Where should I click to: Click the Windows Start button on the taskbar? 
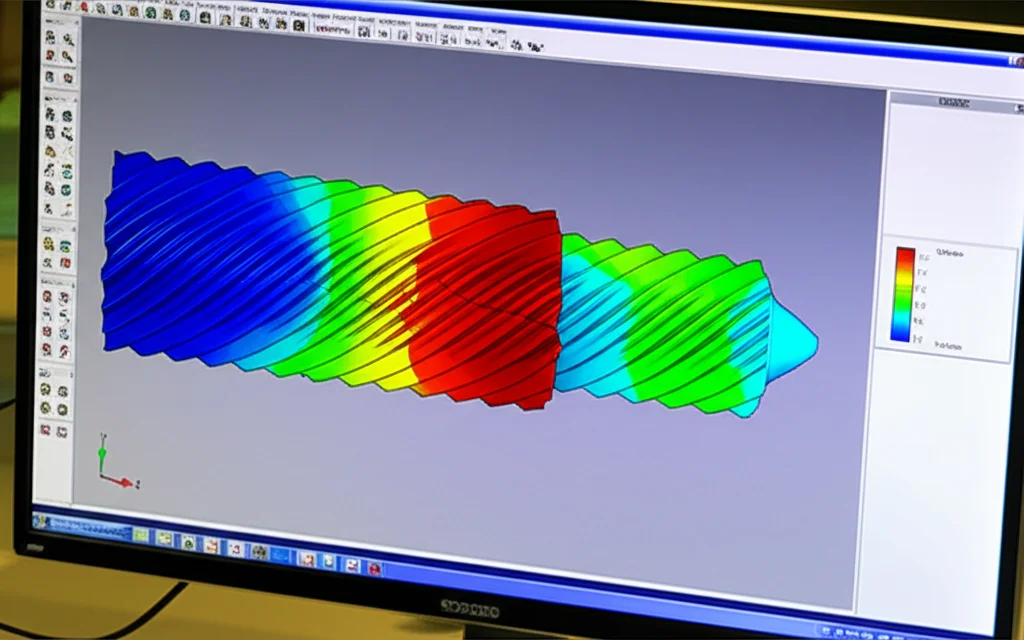44,524
